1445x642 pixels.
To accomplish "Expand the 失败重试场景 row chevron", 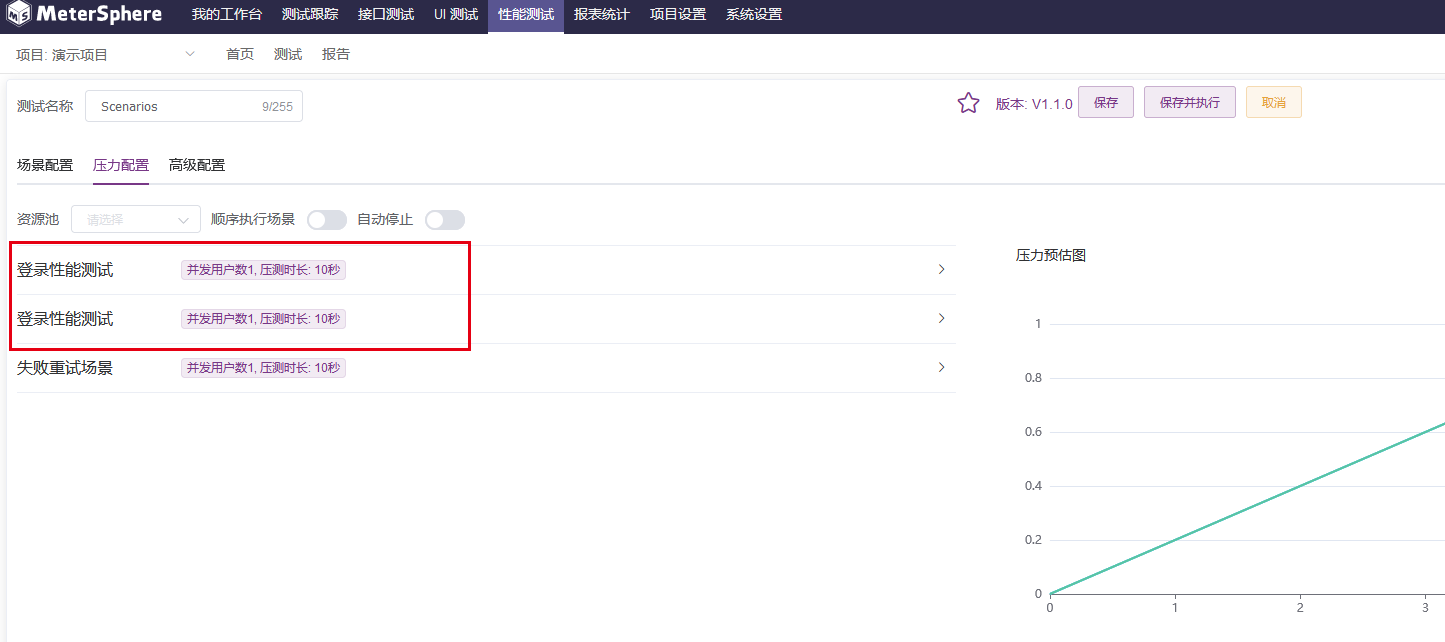I will [941, 367].
